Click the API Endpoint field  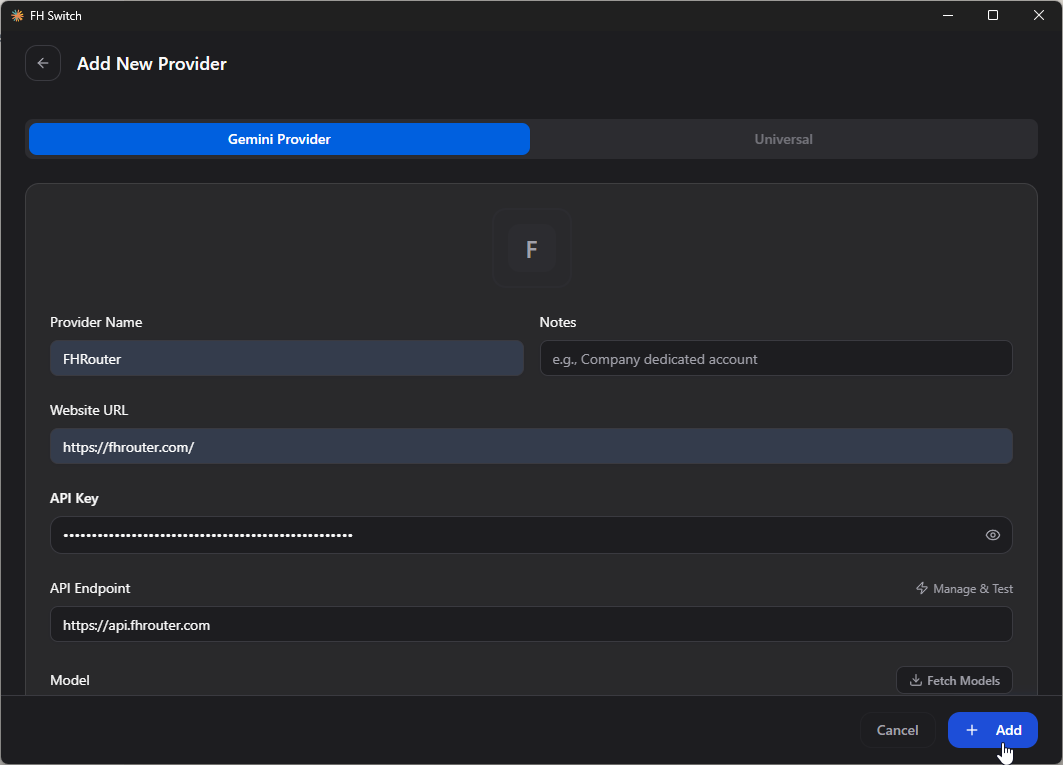click(x=531, y=625)
